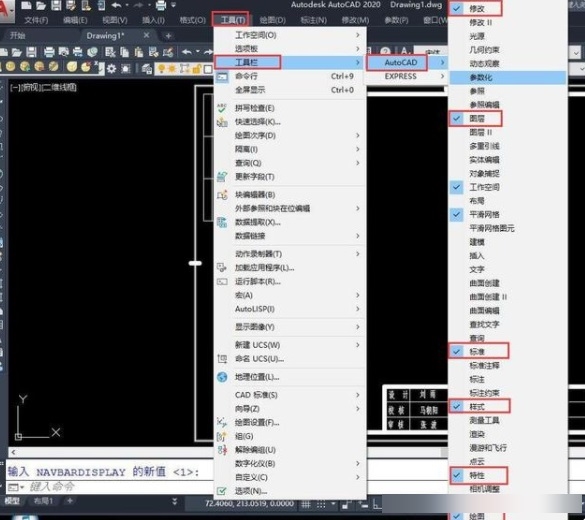This screenshot has height=520, width=585.
Task: Expand 查询(Q) submenu
Action: 290,163
